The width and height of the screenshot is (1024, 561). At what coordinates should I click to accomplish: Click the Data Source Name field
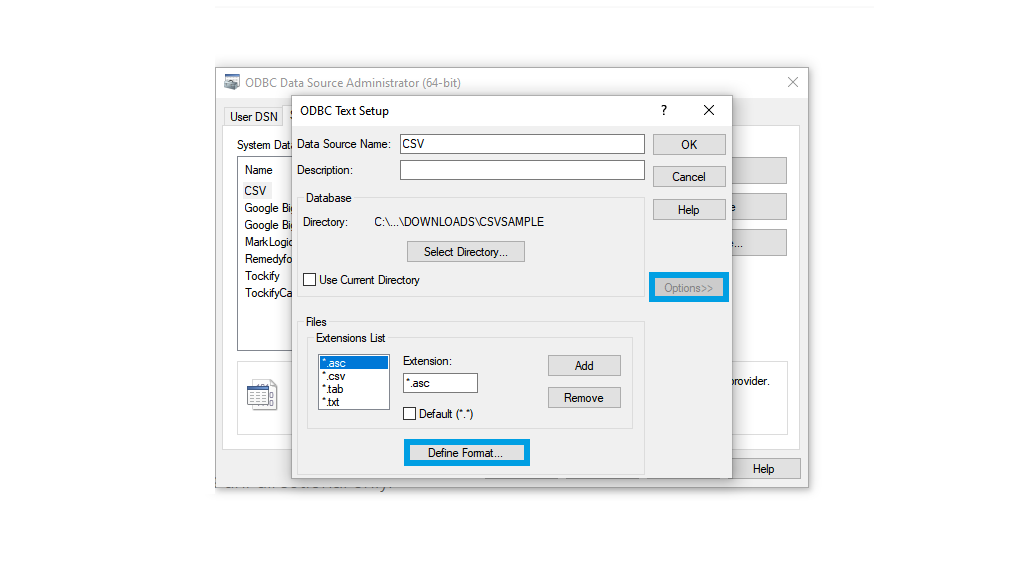522,144
